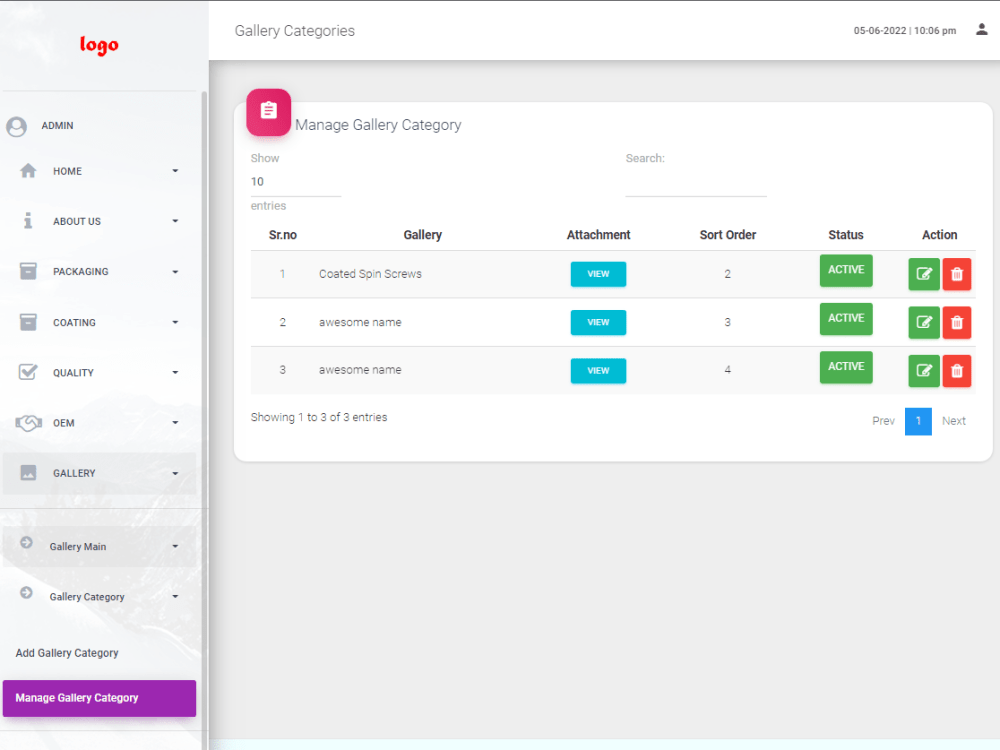This screenshot has width=1000, height=750.
Task: Edit the row with sort order 3
Action: tap(923, 322)
